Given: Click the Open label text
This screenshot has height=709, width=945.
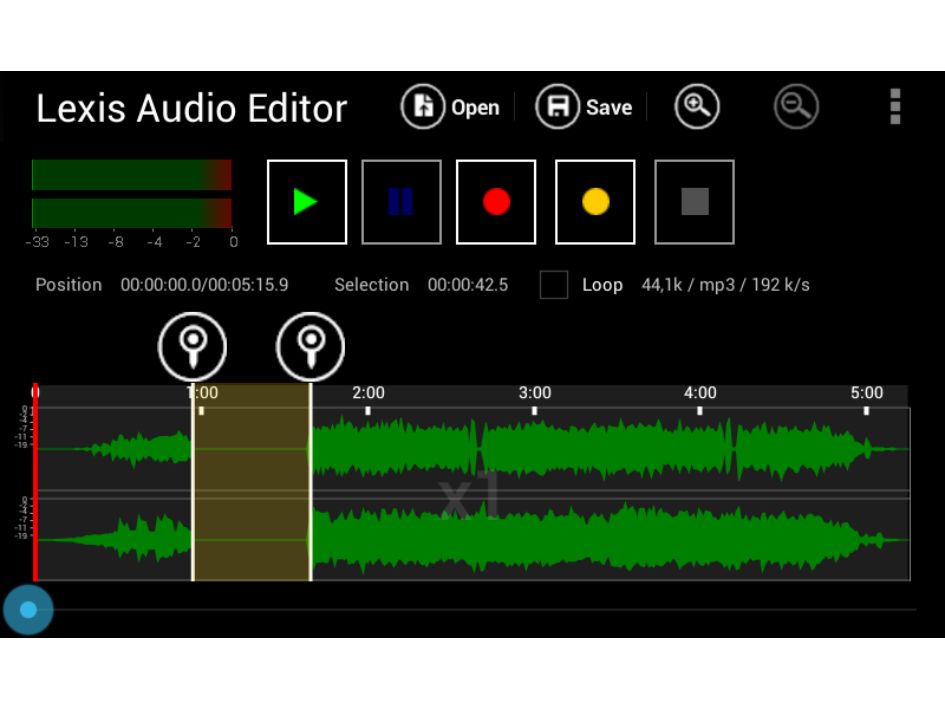Looking at the screenshot, I should point(475,108).
